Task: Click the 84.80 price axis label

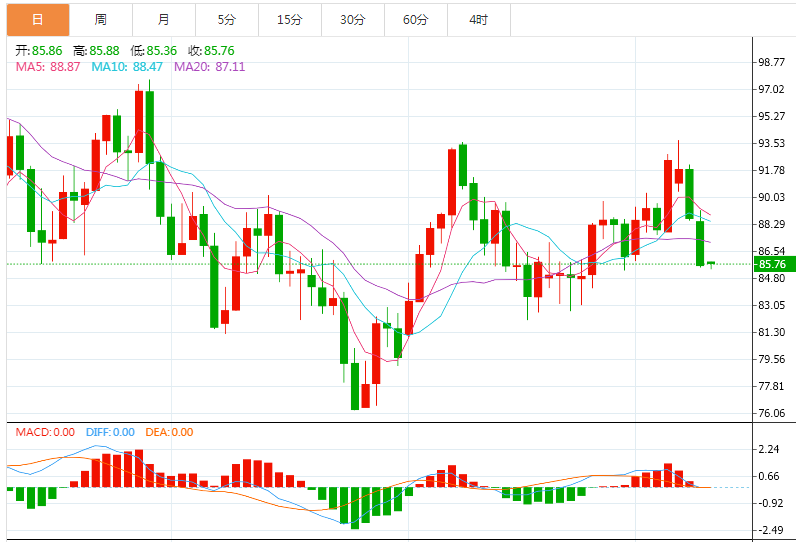Action: point(771,278)
